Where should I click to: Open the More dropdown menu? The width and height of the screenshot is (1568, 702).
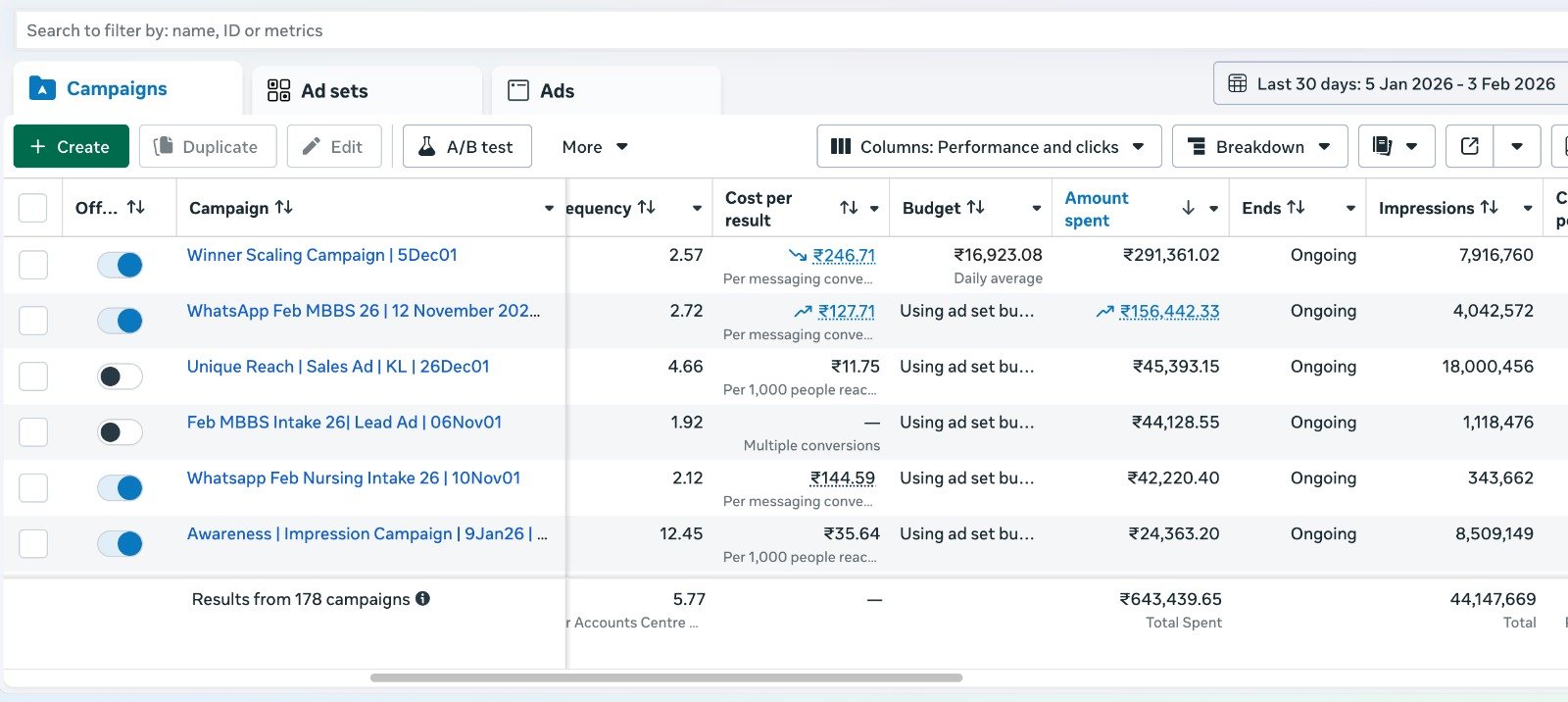pos(595,146)
